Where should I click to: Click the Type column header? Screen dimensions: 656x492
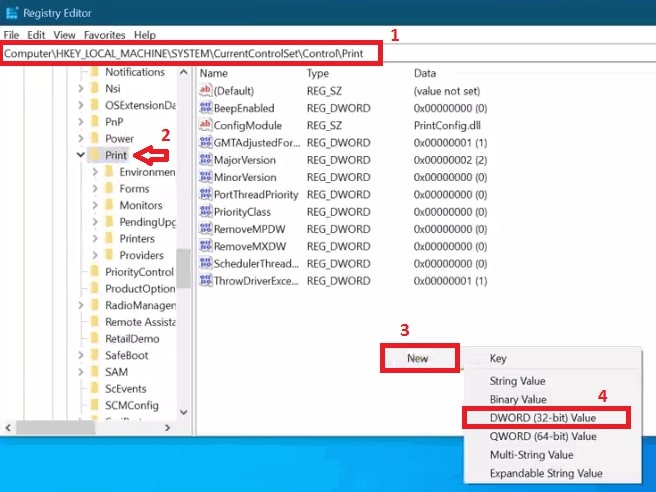[x=318, y=73]
